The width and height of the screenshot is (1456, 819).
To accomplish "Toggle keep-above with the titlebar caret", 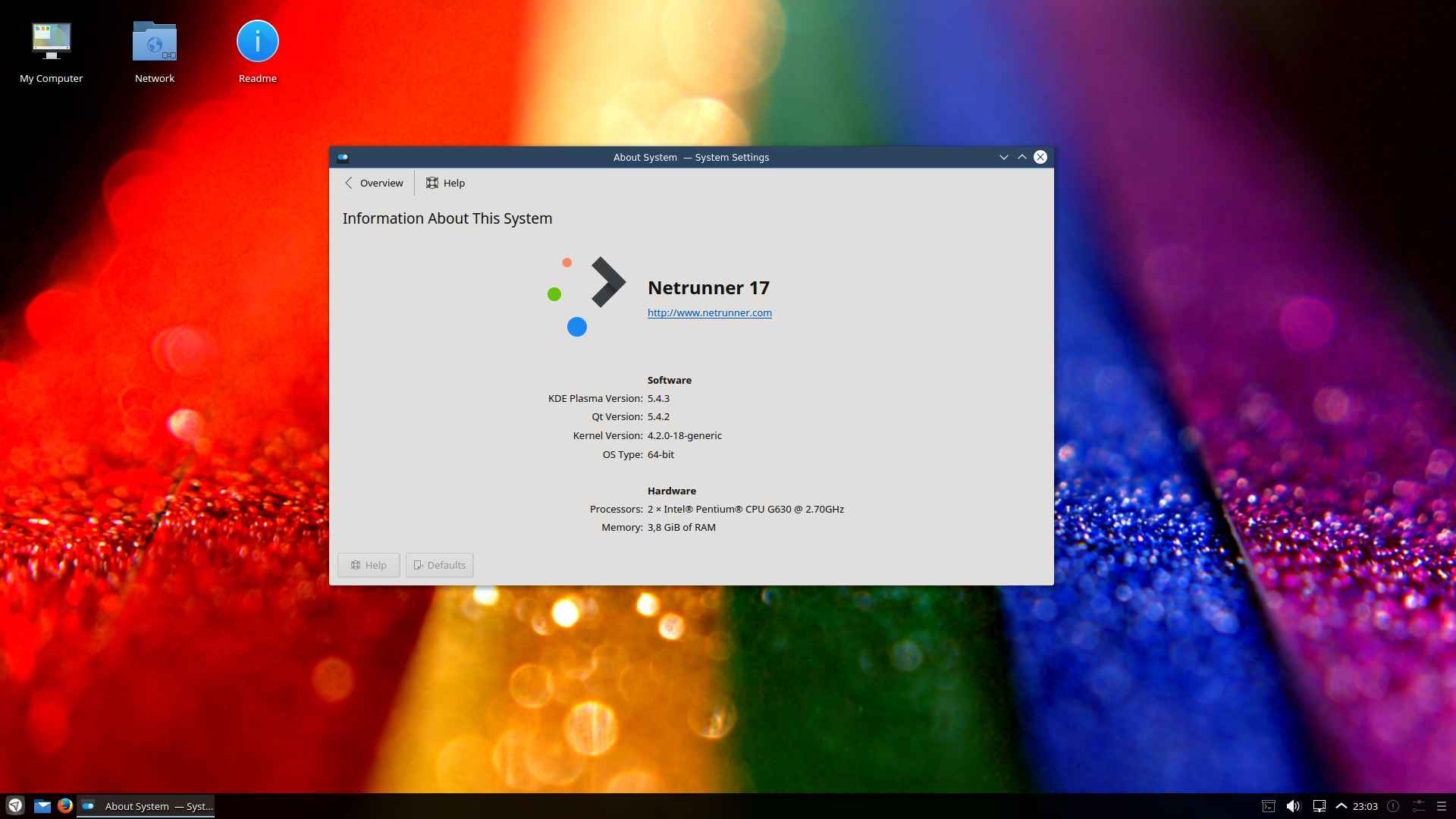I will click(1021, 157).
